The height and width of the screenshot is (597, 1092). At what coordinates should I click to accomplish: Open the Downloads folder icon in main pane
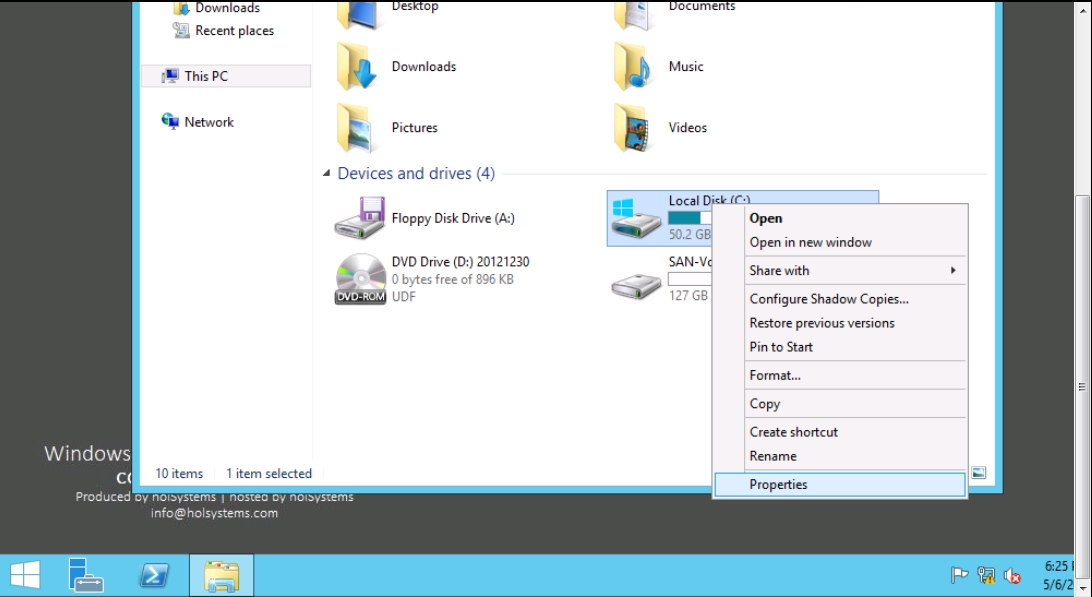tap(357, 67)
